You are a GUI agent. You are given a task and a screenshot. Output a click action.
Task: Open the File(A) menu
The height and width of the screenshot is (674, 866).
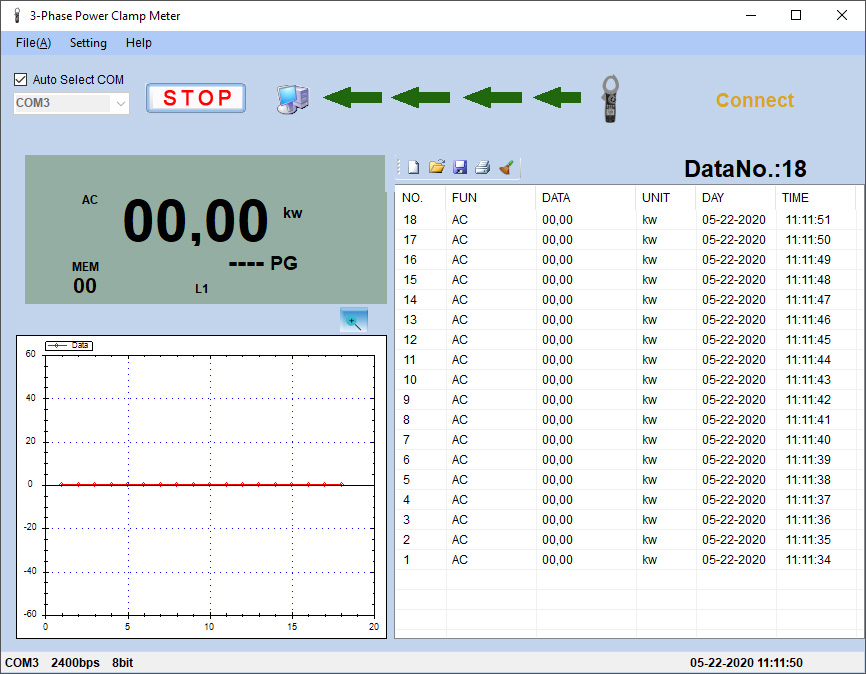click(x=34, y=43)
